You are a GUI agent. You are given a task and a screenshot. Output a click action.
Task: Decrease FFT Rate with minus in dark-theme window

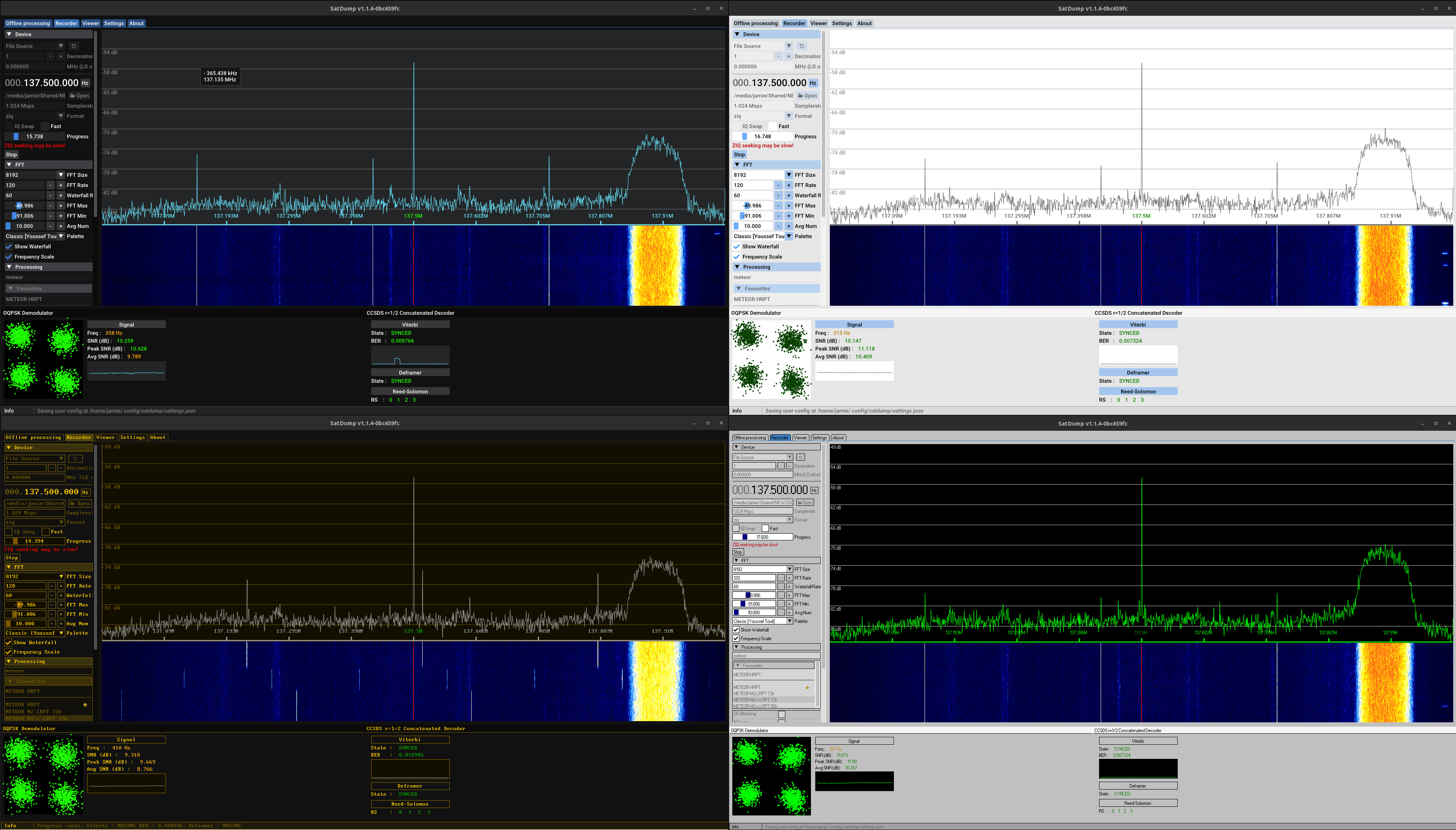[50, 185]
